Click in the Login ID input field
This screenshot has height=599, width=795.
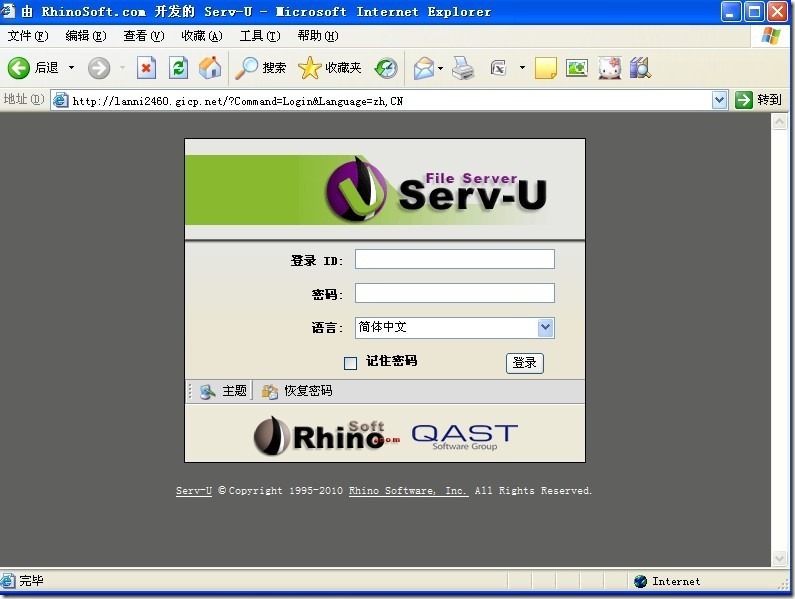click(455, 259)
